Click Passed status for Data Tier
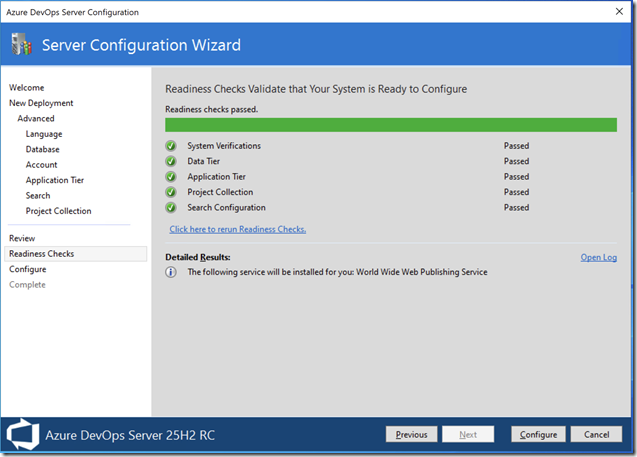This screenshot has height=457, width=637. point(516,161)
